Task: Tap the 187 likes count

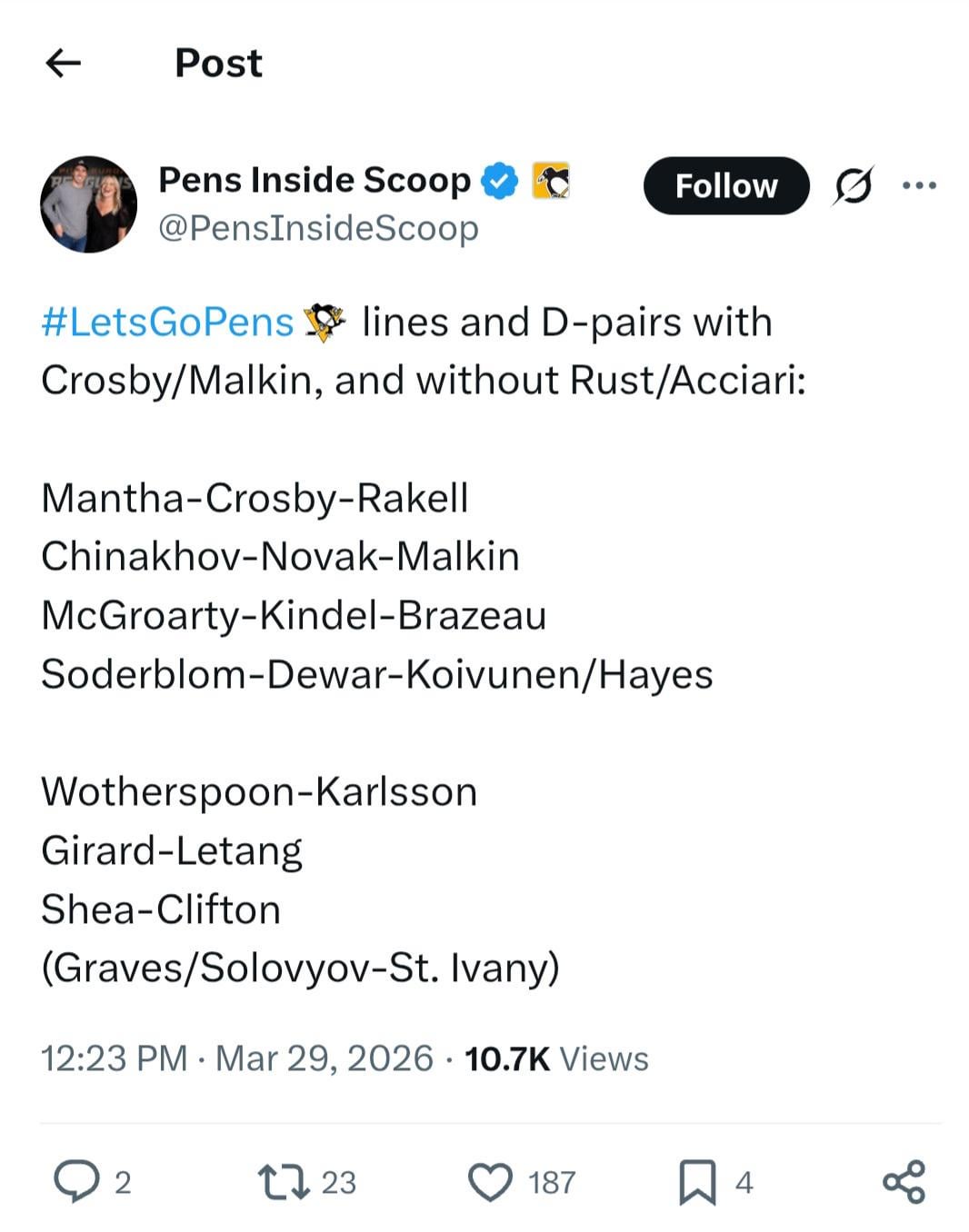Action: pyautogui.click(x=552, y=1181)
